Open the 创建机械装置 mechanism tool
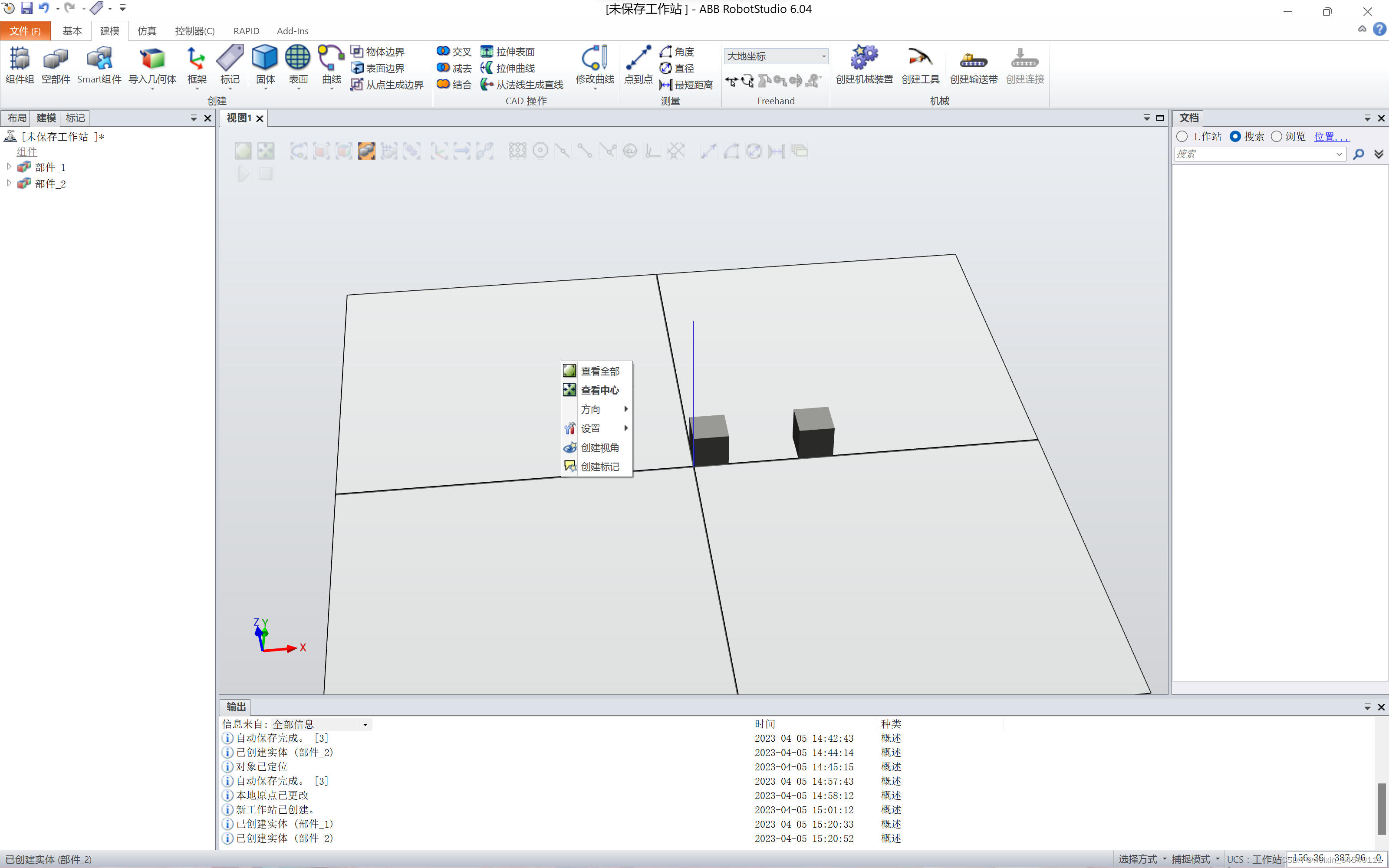Screen dimensions: 1389x868 pos(864,64)
